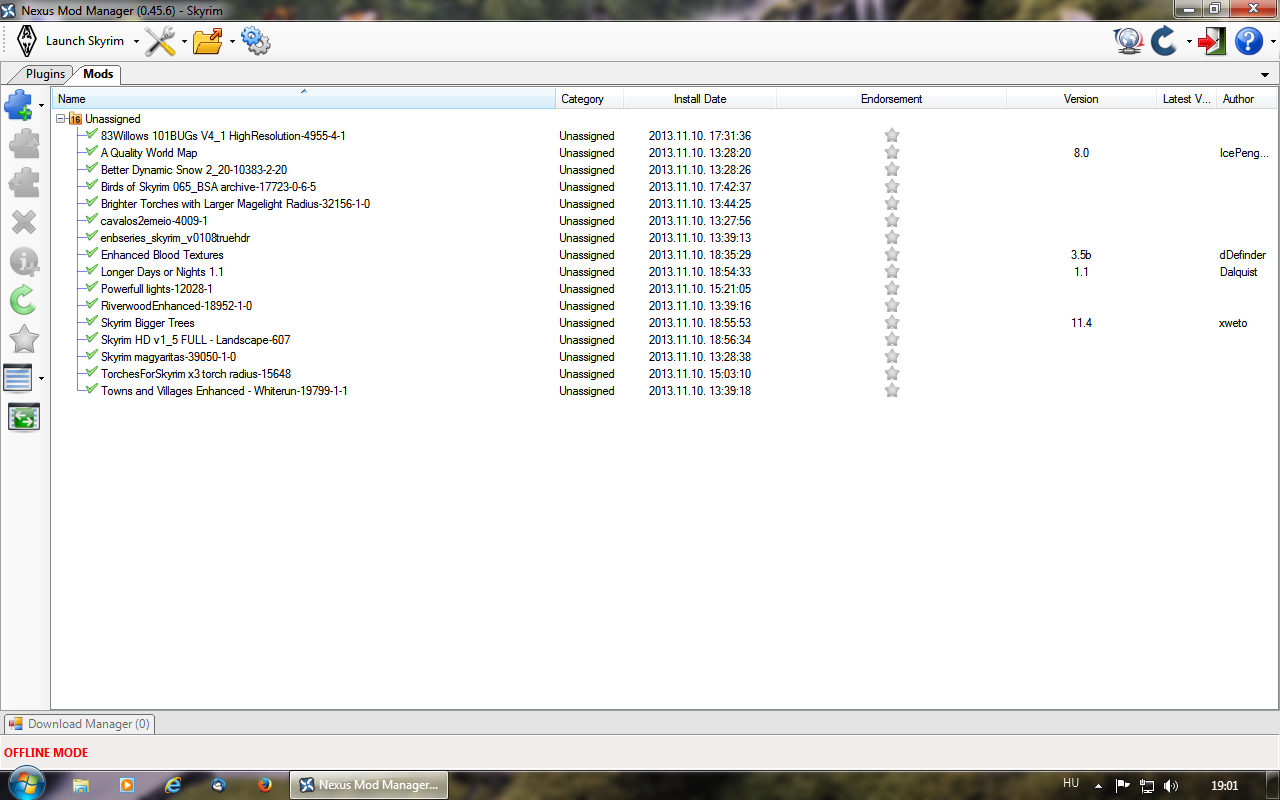Image resolution: width=1280 pixels, height=800 pixels.
Task: Endorse star for Enhanced Blood Textures
Action: point(892,254)
